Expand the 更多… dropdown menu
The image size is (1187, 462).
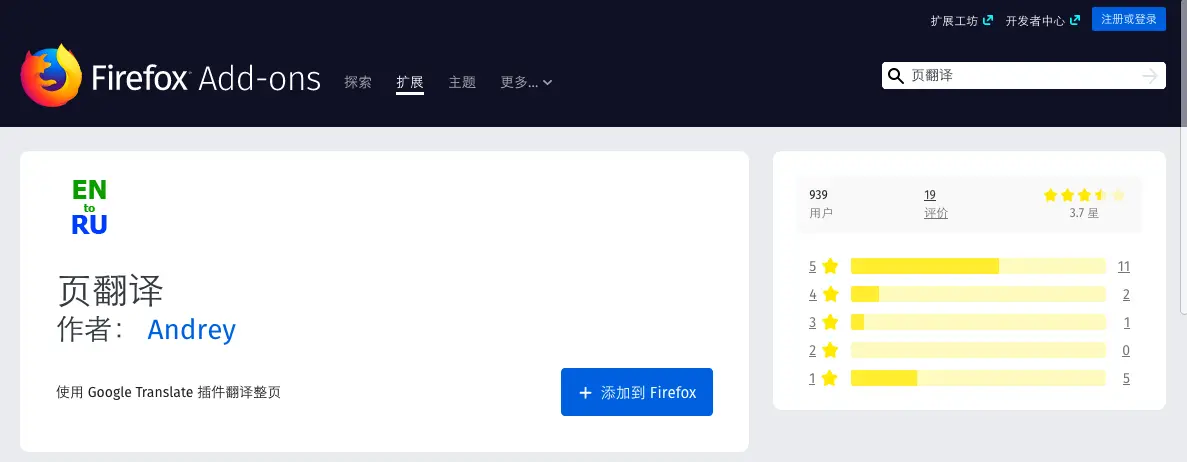[526, 82]
